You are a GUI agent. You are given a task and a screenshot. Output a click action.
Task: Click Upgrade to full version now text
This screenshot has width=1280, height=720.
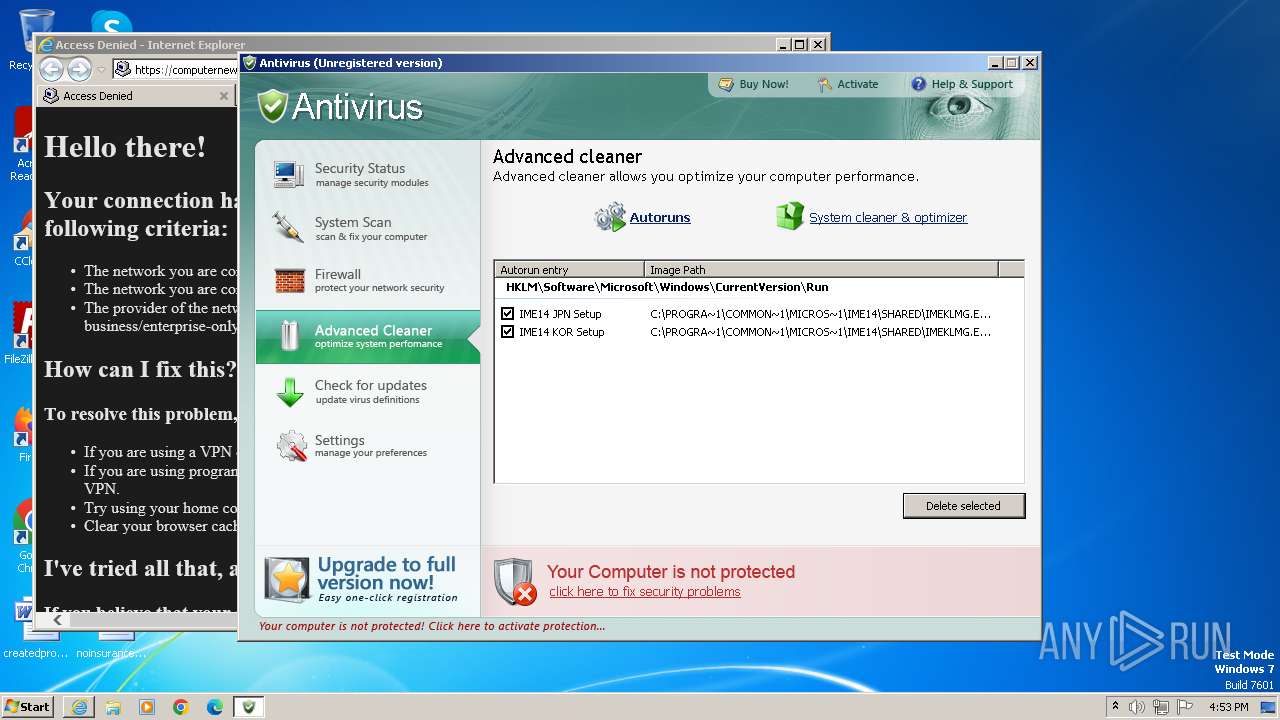click(x=386, y=573)
